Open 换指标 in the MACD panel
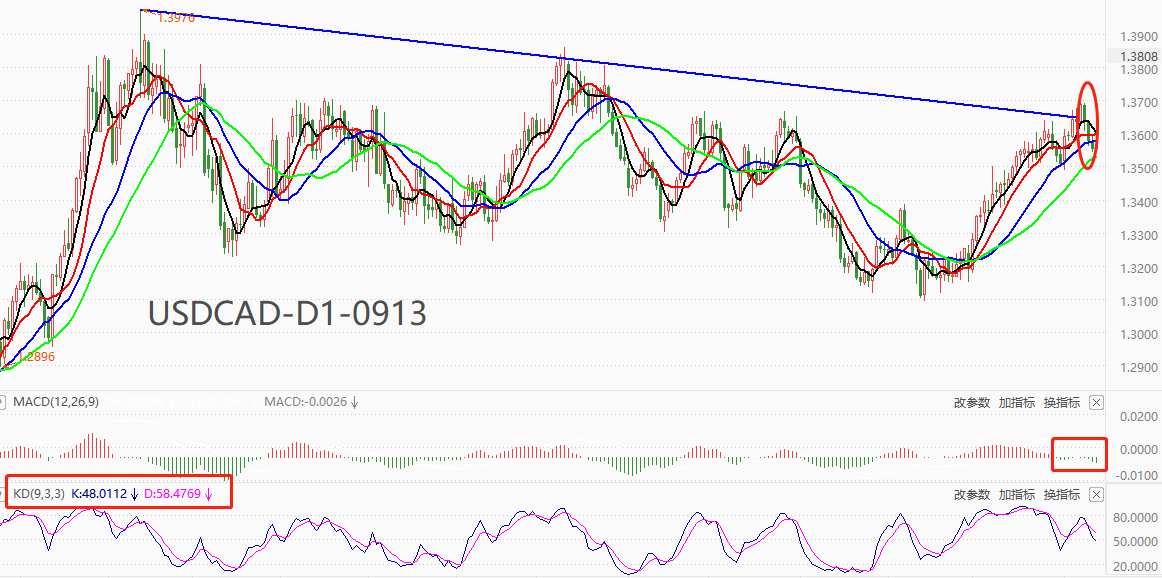This screenshot has height=578, width=1162. (x=1061, y=403)
